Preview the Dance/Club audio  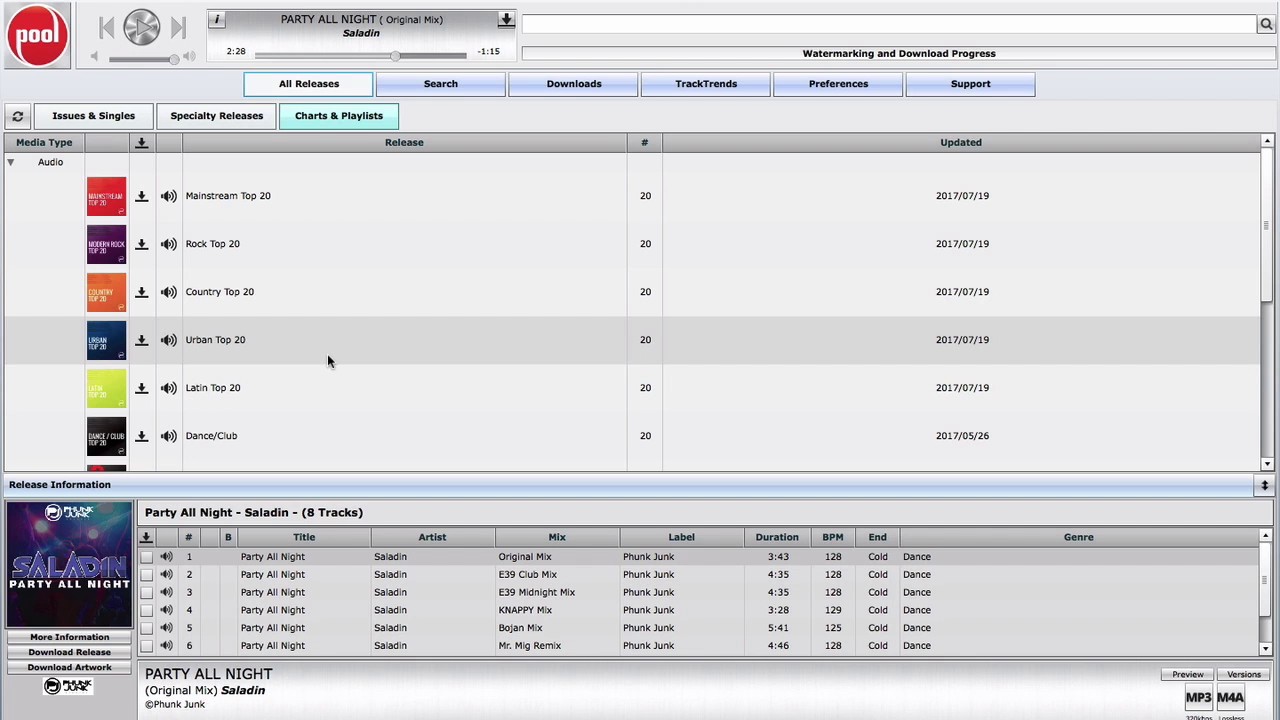(168, 436)
